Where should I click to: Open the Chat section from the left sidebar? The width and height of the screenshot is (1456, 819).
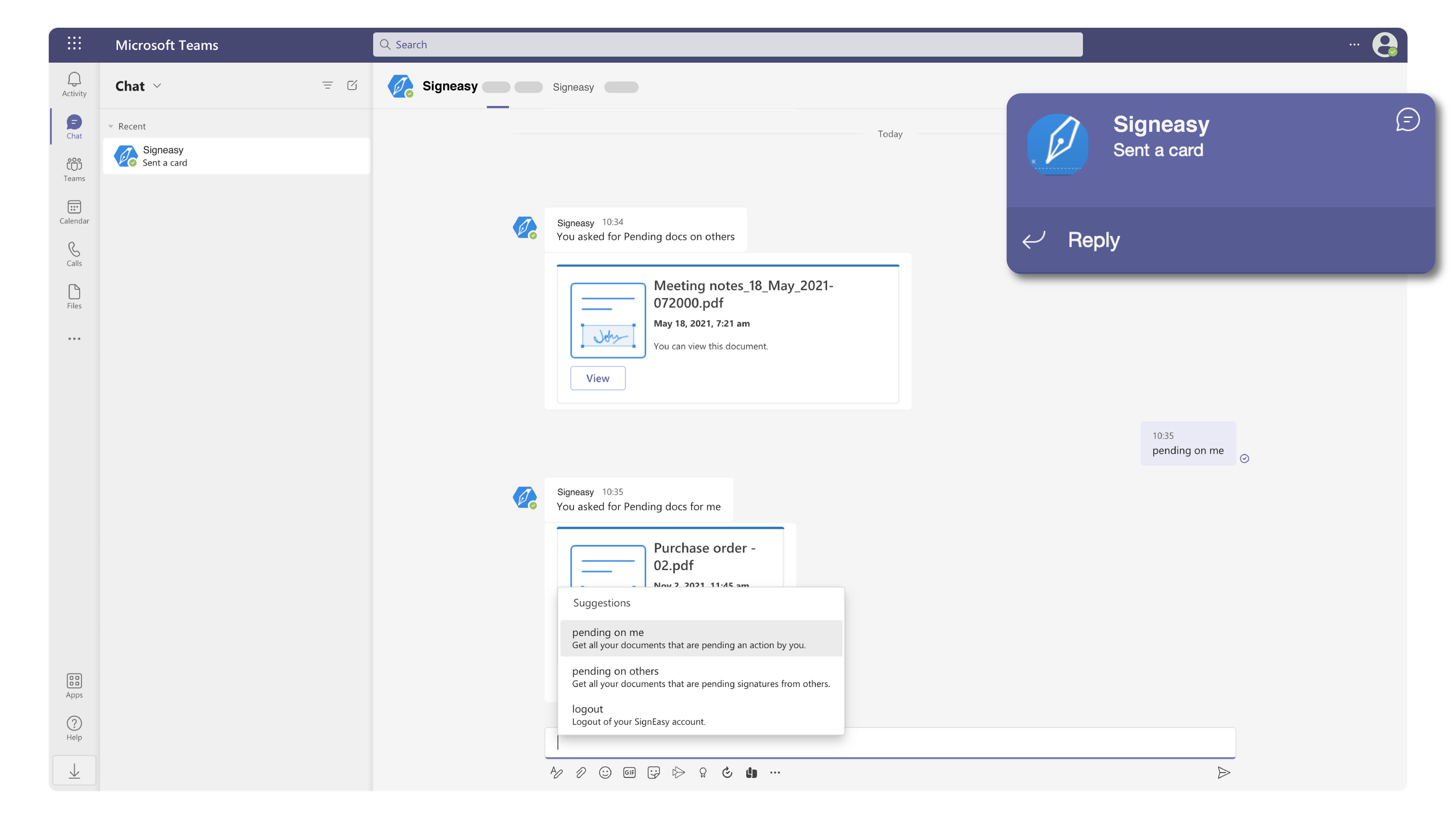(x=74, y=126)
